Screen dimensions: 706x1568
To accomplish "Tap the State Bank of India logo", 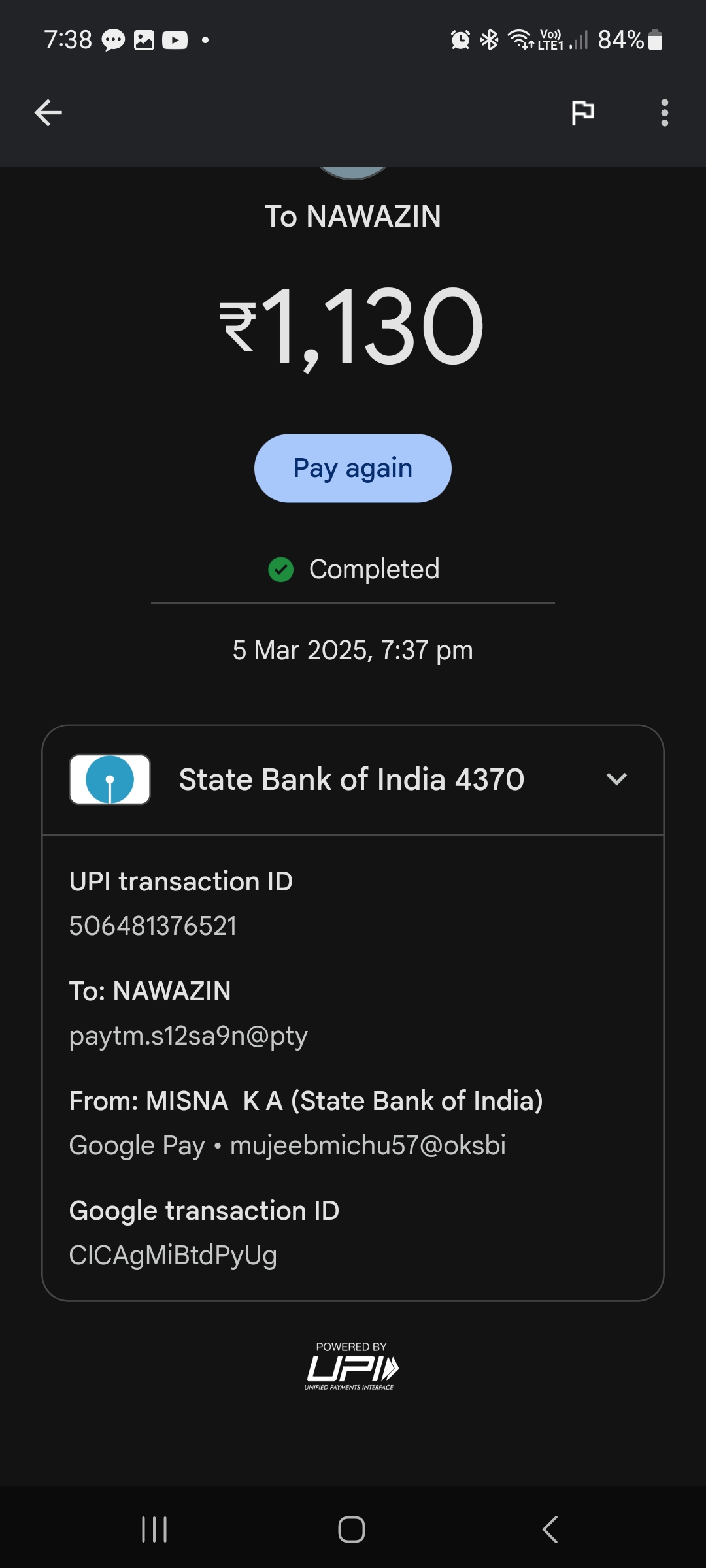I will point(110,779).
